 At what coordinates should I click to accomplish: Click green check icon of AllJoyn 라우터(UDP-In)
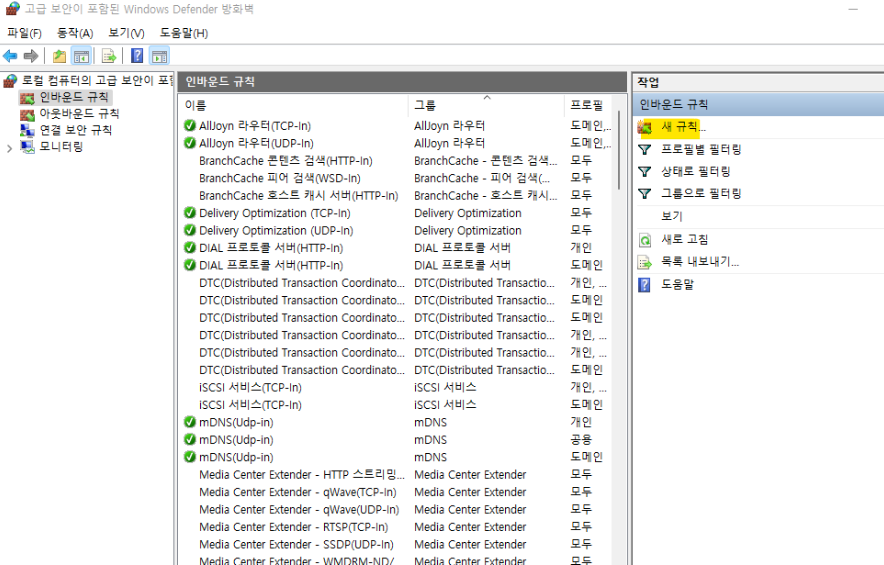pyautogui.click(x=190, y=143)
